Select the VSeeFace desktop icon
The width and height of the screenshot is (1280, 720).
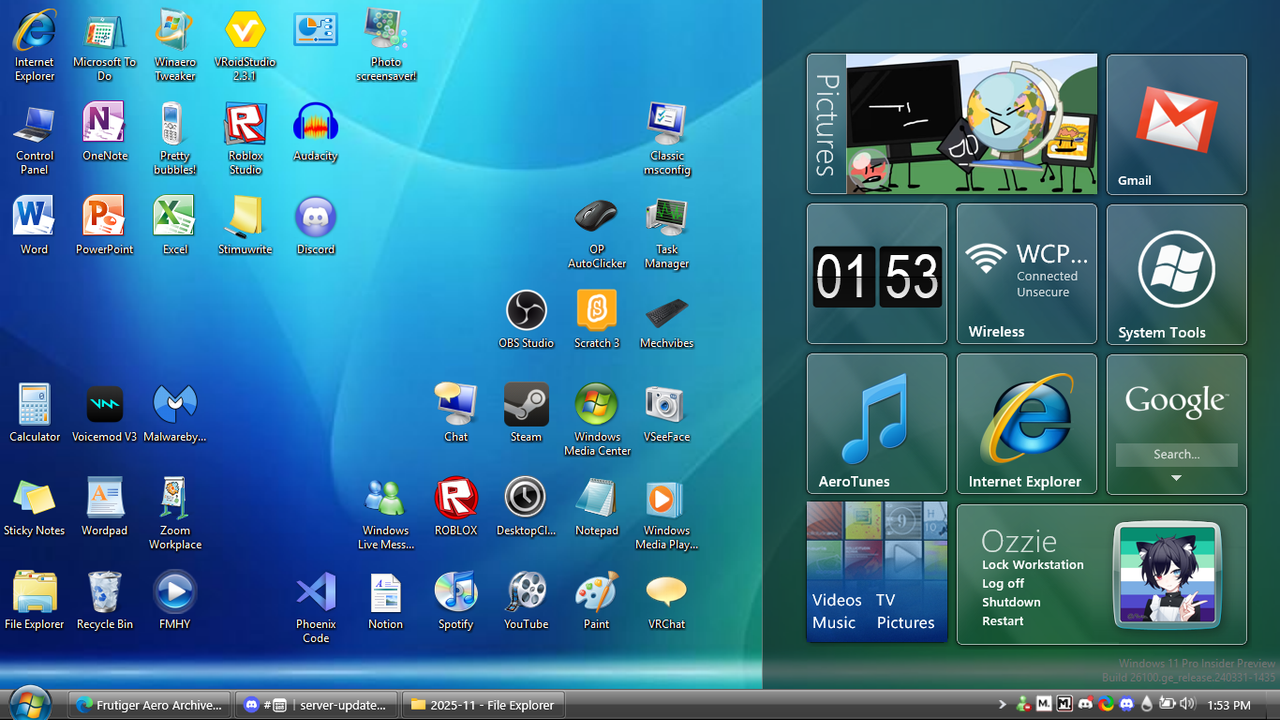(x=667, y=413)
